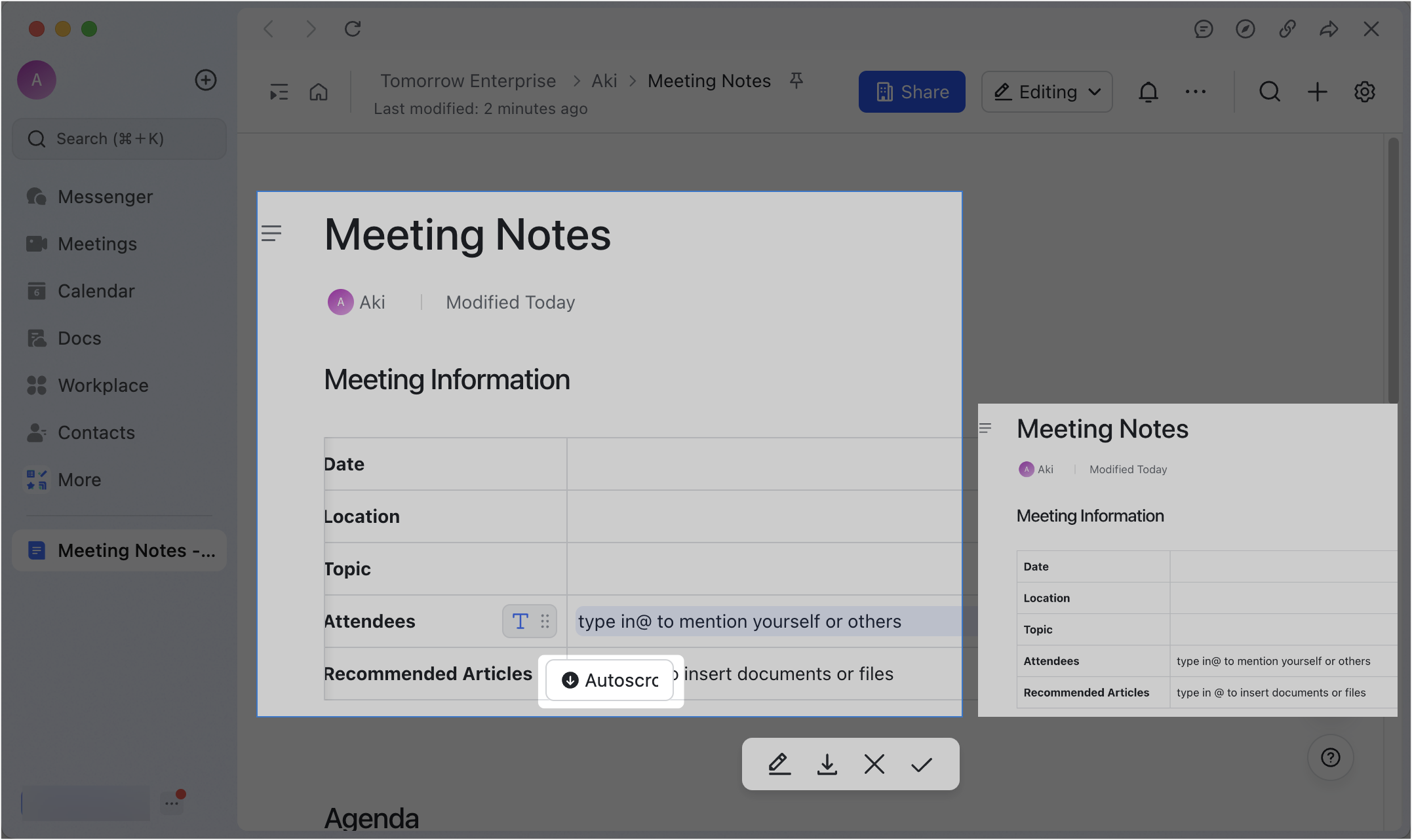Open the Editing mode dropdown
The image size is (1412, 840).
pyautogui.click(x=1047, y=92)
